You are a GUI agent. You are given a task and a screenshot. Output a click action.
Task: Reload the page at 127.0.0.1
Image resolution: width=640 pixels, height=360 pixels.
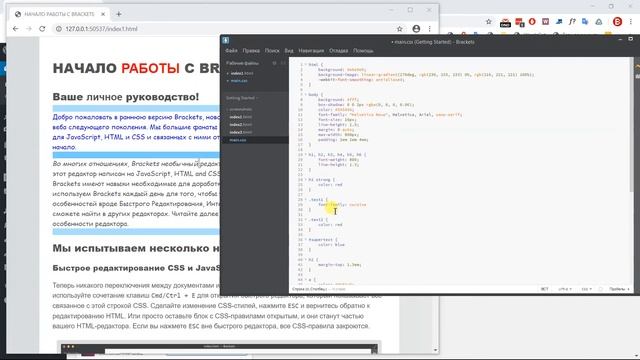pyautogui.click(x=42, y=29)
